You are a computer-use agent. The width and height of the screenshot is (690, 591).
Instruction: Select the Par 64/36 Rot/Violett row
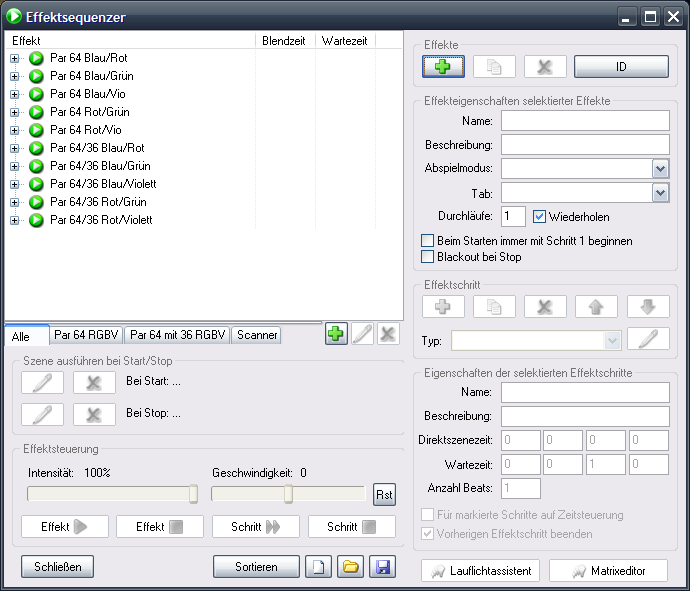coord(101,220)
